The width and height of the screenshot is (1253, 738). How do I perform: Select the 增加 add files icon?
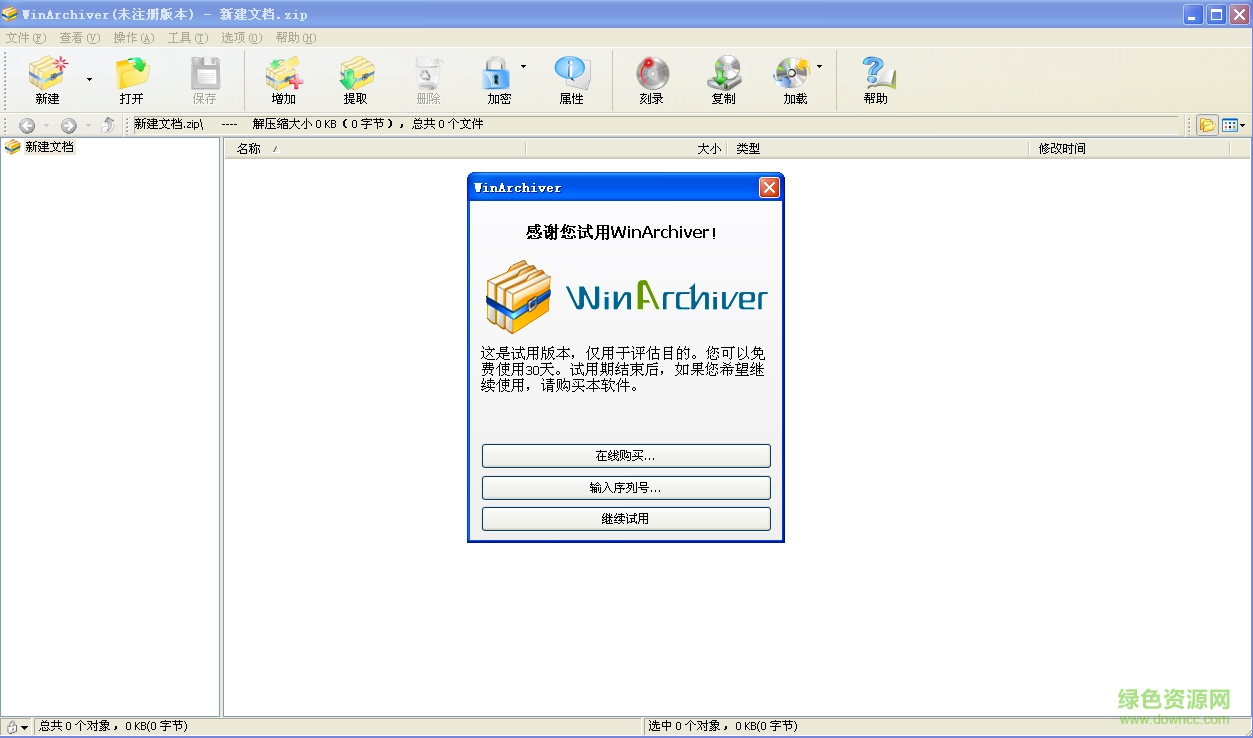283,80
